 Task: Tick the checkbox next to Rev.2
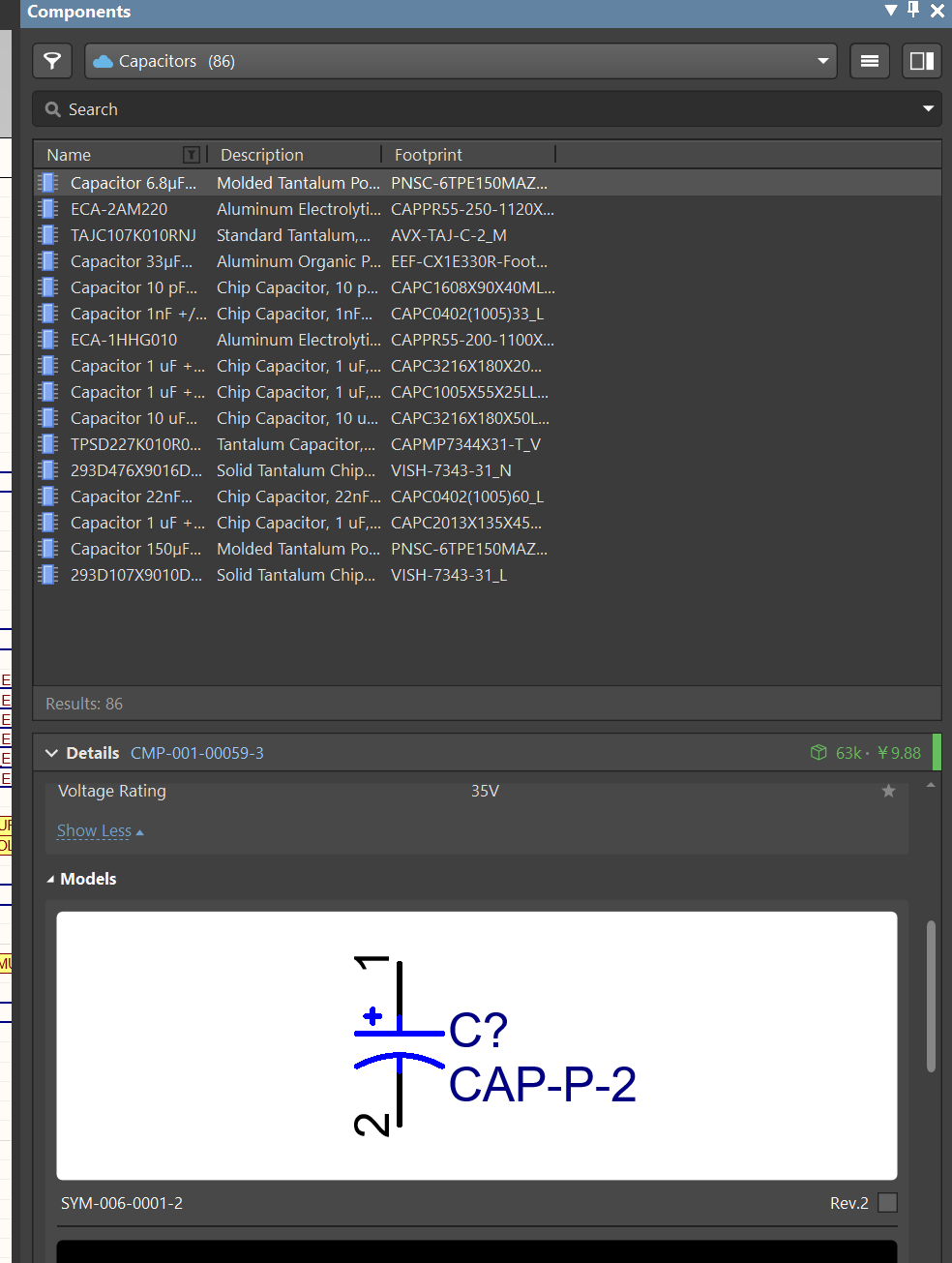[887, 1203]
